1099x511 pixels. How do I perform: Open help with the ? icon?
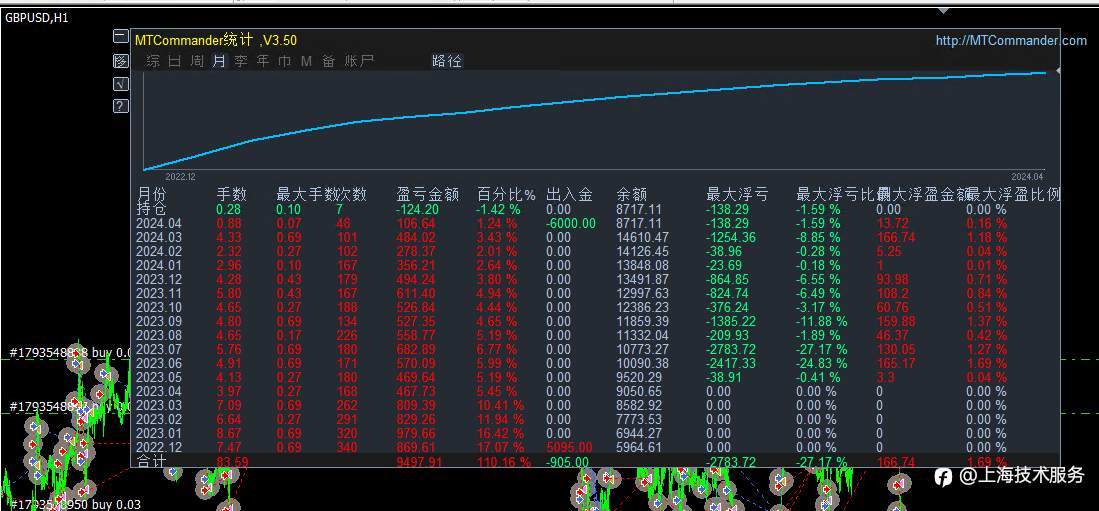tap(121, 106)
